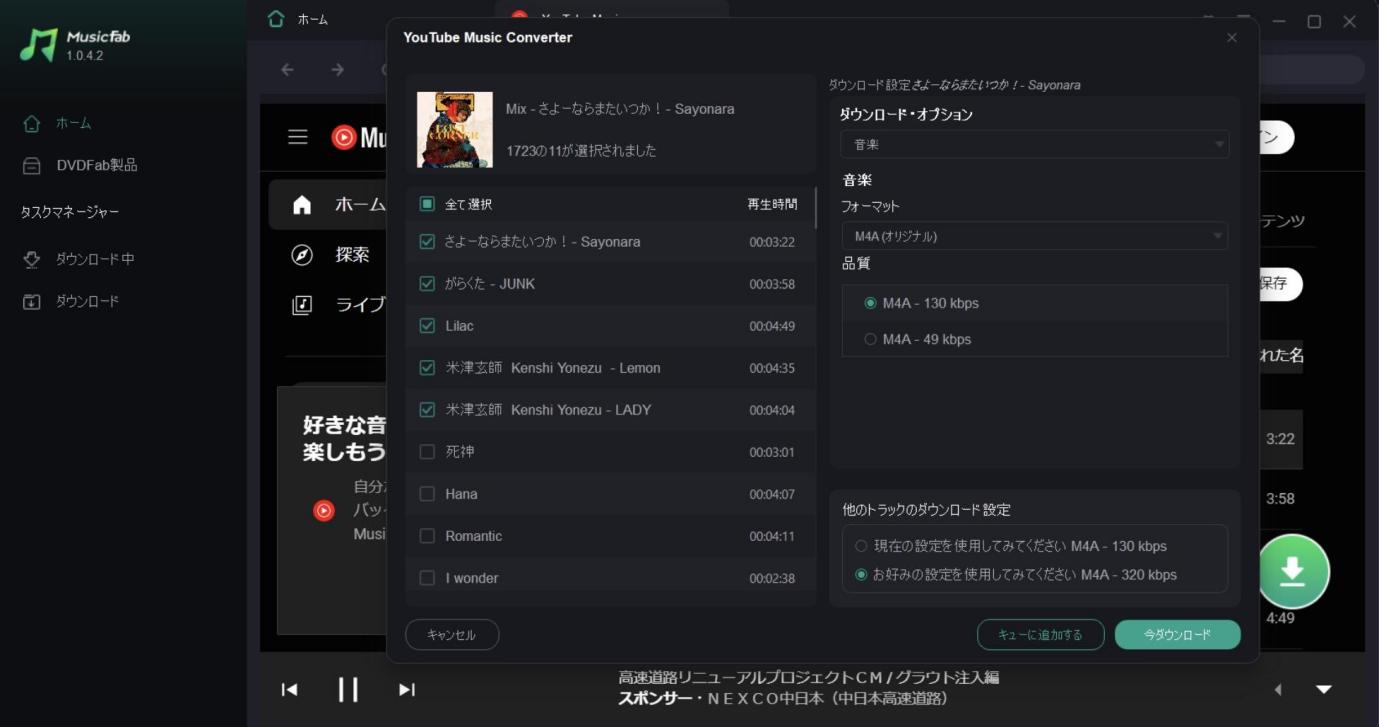
Task: Skip to previous track in player bar
Action: point(289,689)
